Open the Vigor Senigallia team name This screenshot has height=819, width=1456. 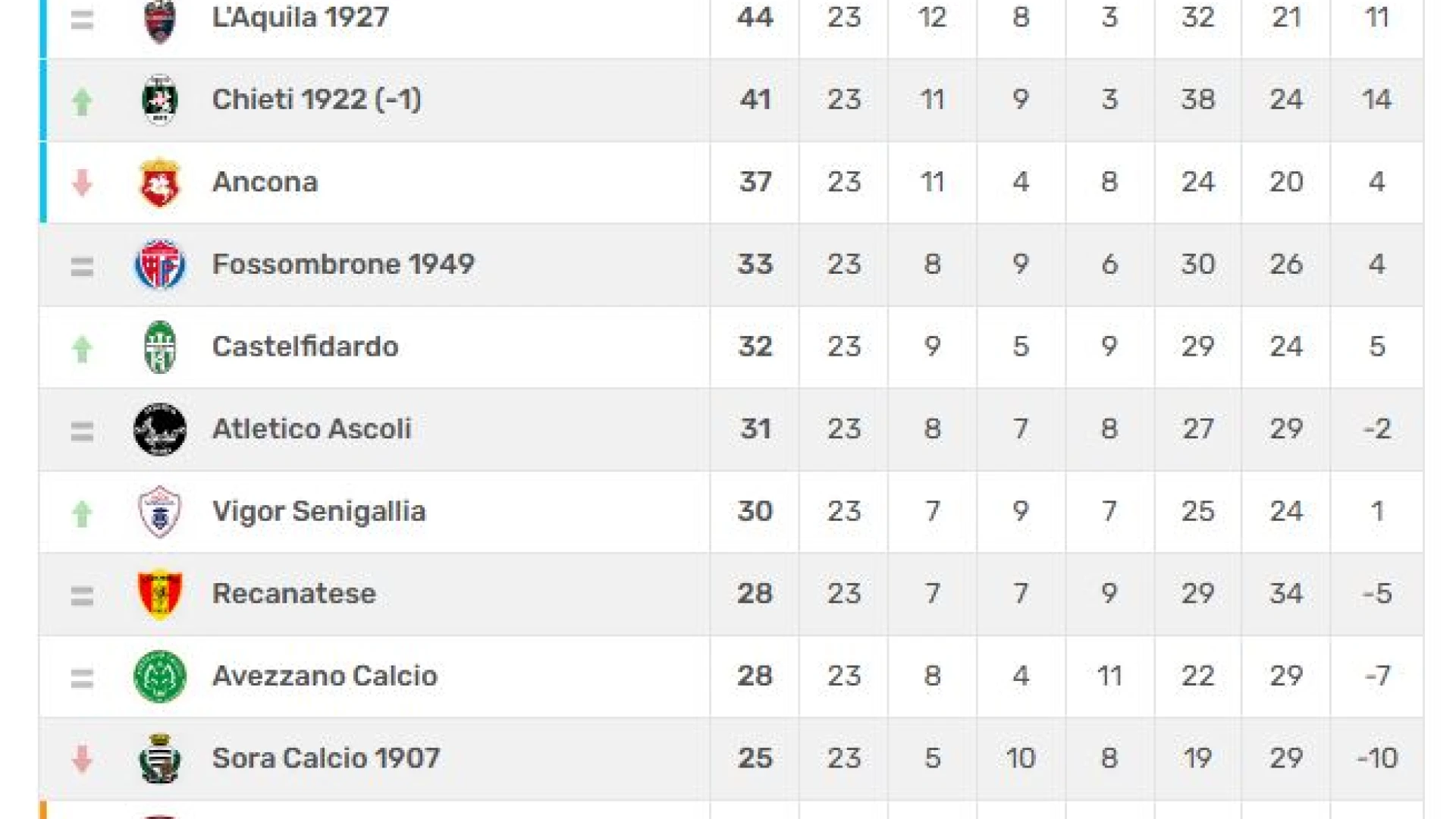318,512
